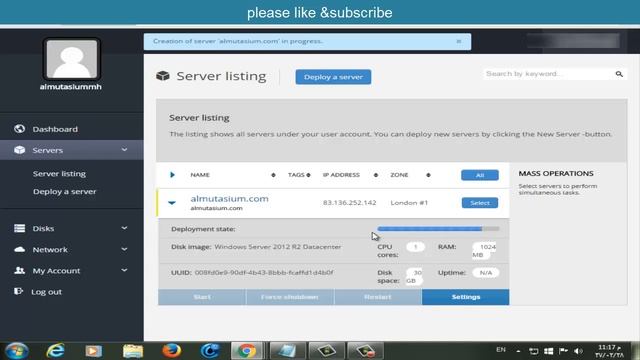Collapse the almutasium.com server row
The width and height of the screenshot is (640, 360).
pos(172,202)
